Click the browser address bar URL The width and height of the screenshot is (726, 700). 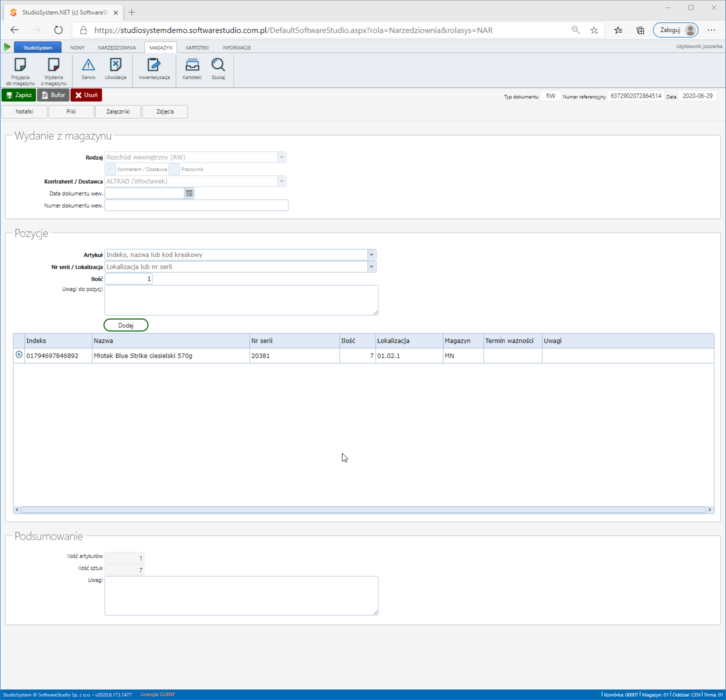(294, 30)
